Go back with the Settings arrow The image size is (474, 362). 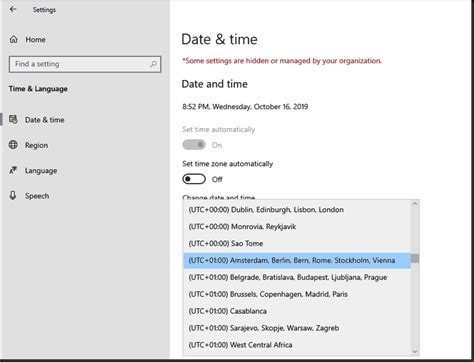13,9
